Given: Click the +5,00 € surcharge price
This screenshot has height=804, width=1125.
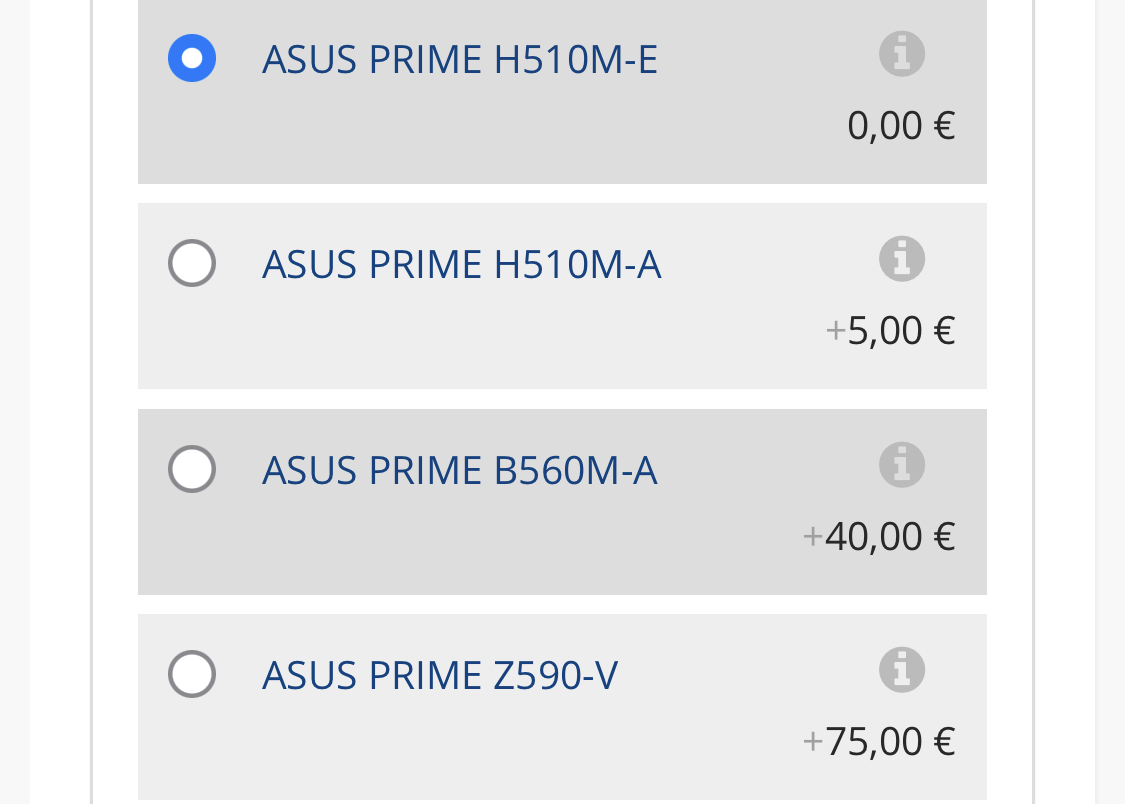Looking at the screenshot, I should [891, 331].
